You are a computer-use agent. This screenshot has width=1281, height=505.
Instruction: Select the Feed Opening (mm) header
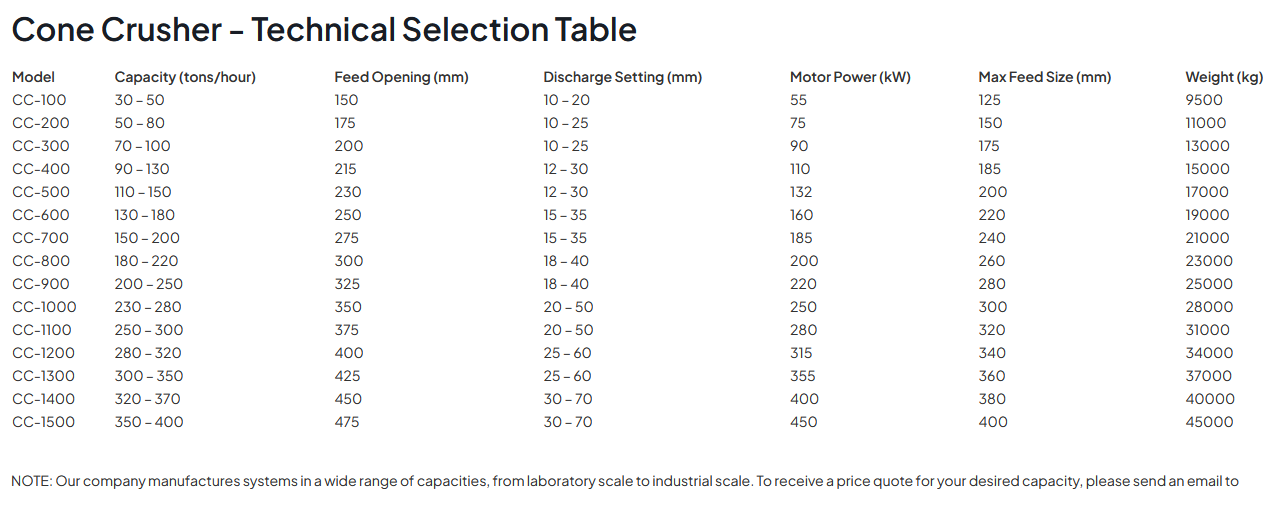(401, 77)
